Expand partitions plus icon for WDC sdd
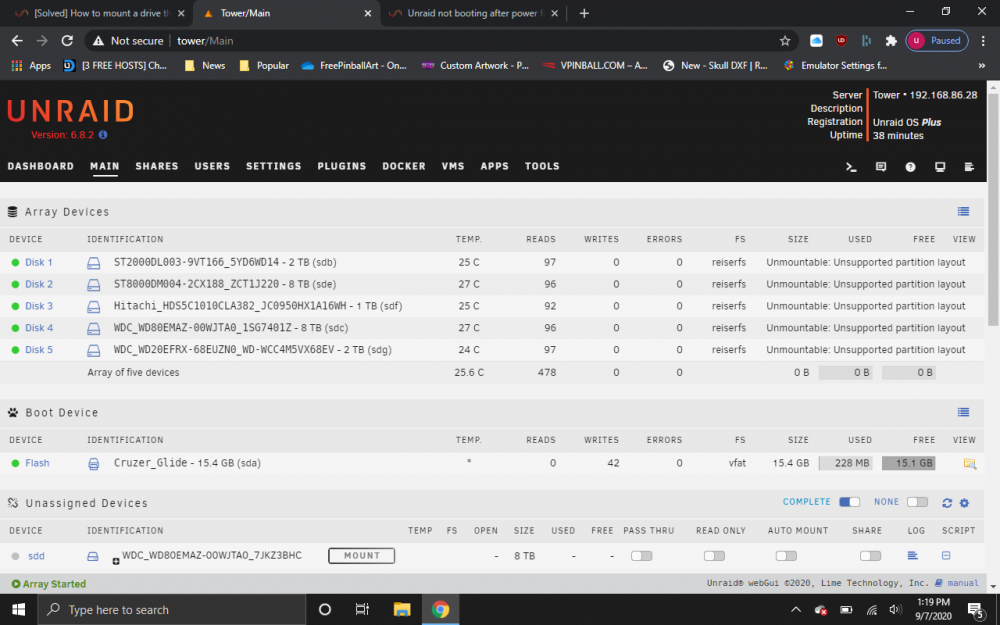The width and height of the screenshot is (1000, 625). tap(116, 561)
